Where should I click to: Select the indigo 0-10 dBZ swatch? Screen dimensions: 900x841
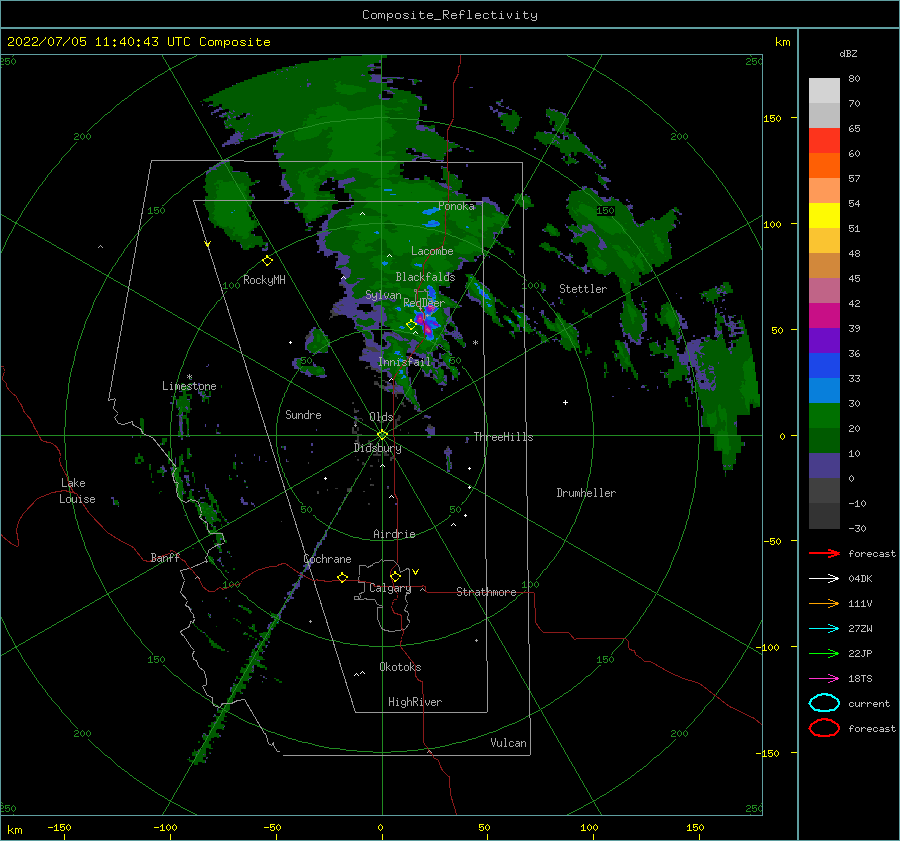[x=824, y=466]
